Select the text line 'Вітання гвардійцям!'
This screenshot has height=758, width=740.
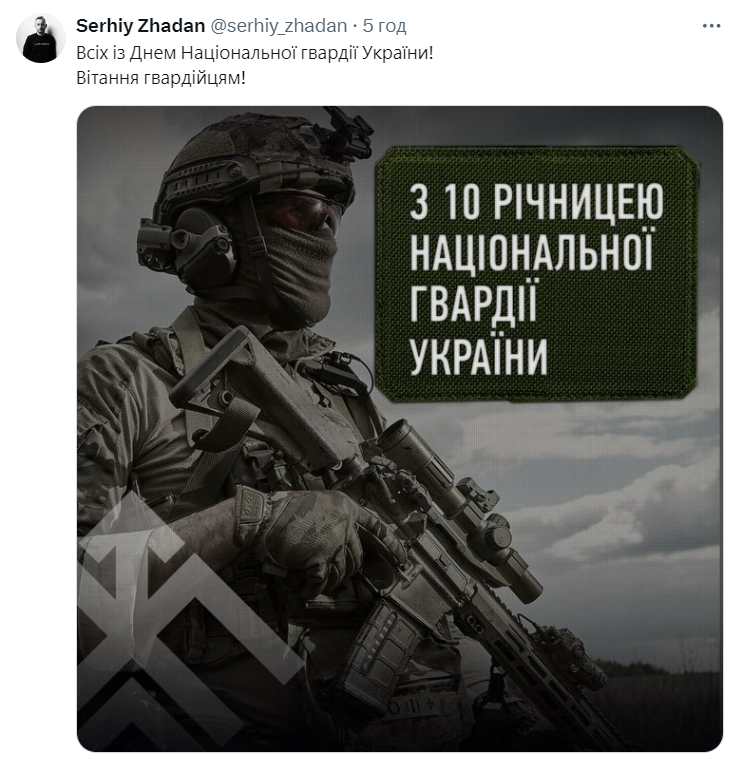161,77
